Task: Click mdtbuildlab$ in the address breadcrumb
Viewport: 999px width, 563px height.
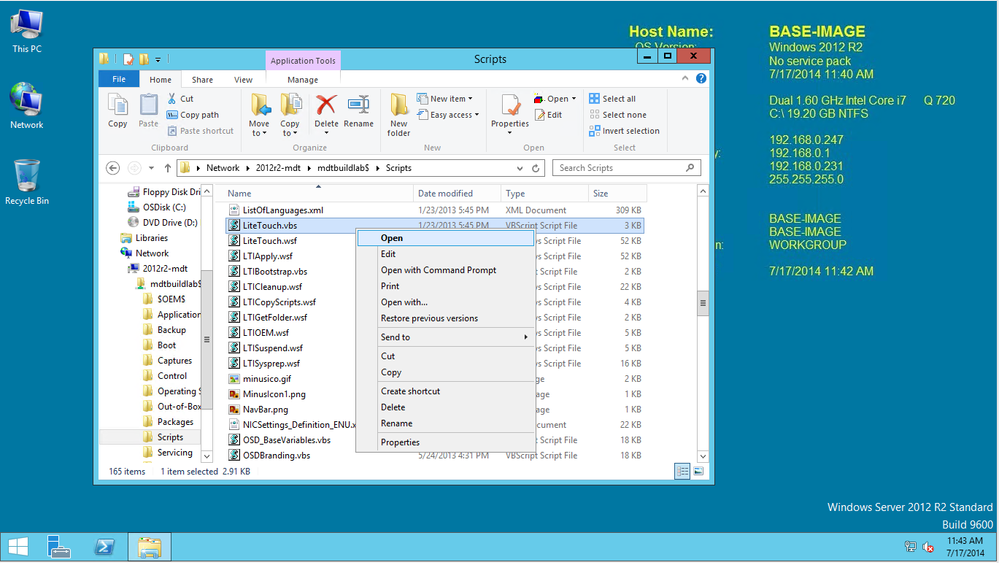Action: [x=343, y=168]
